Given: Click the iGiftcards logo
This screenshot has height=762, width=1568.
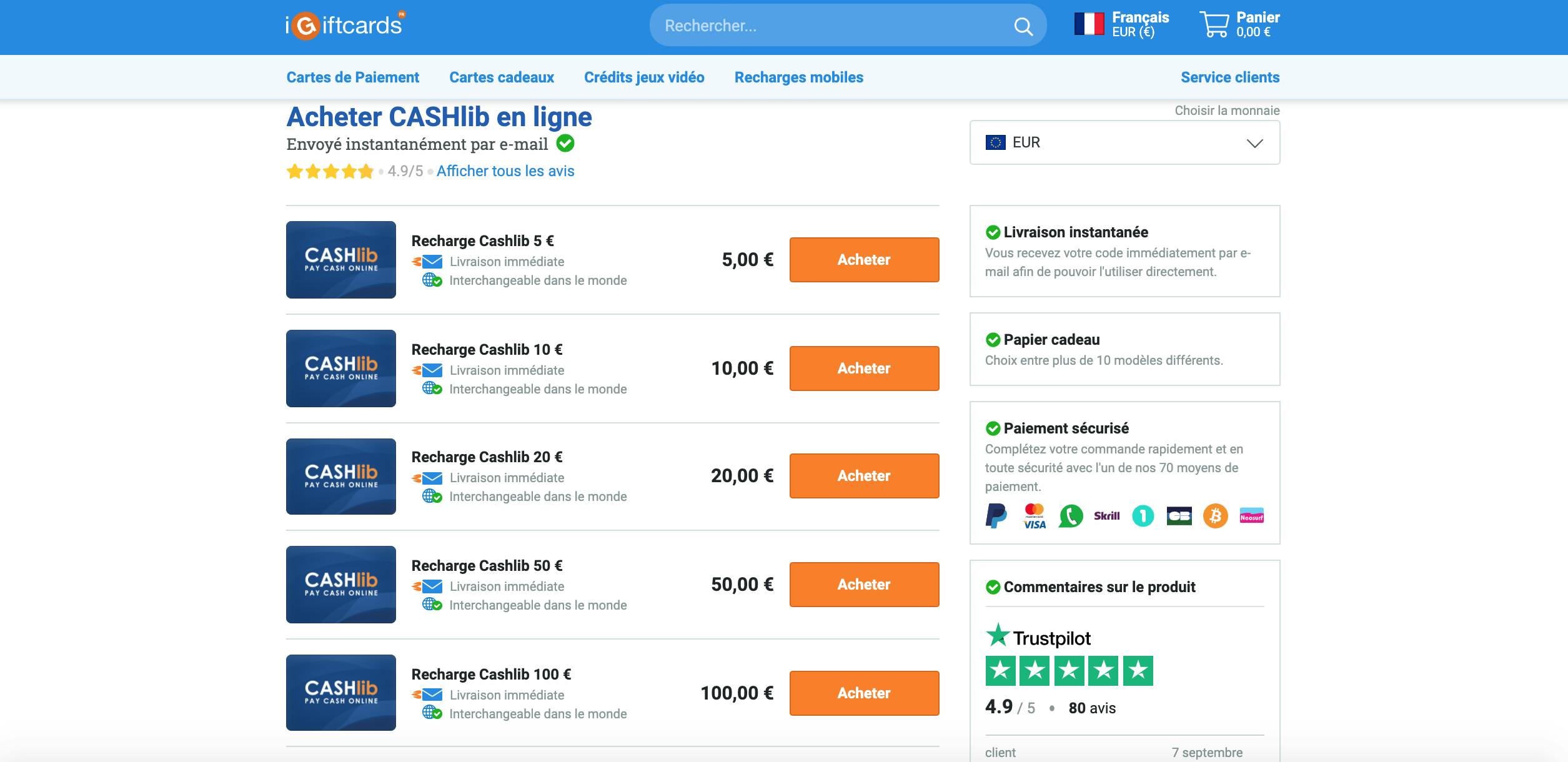Looking at the screenshot, I should point(346,26).
